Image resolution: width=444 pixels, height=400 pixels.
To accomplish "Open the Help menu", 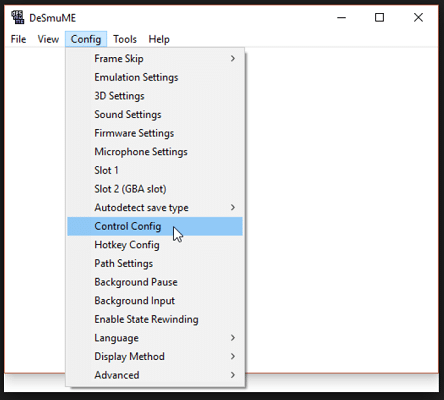I will 159,39.
